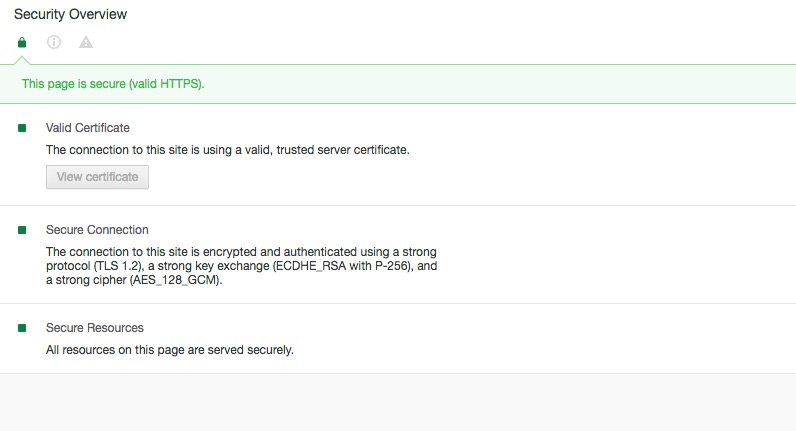Select the Valid Certificate section title
This screenshot has height=431, width=796.
(x=88, y=128)
